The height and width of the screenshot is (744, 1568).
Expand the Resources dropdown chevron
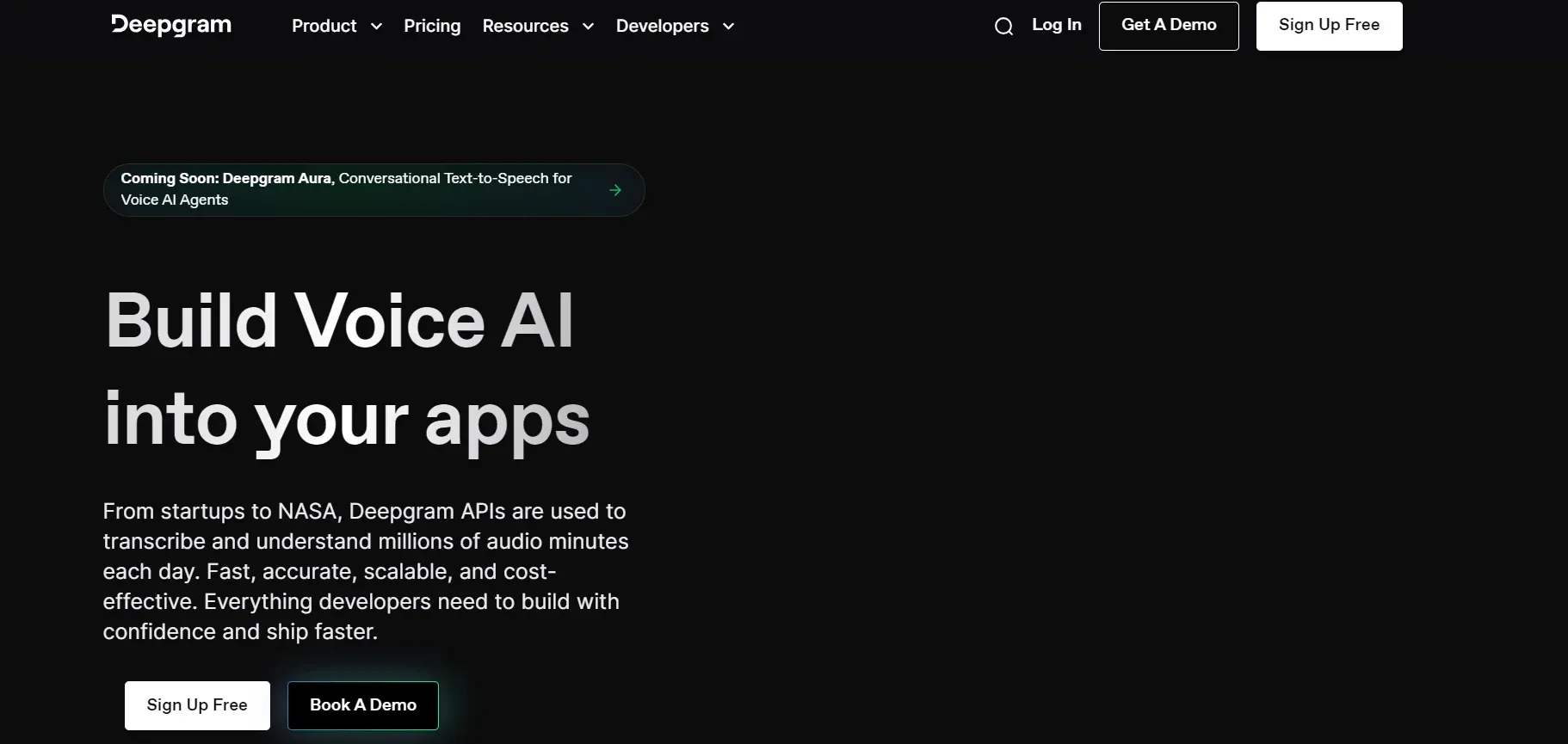click(588, 27)
